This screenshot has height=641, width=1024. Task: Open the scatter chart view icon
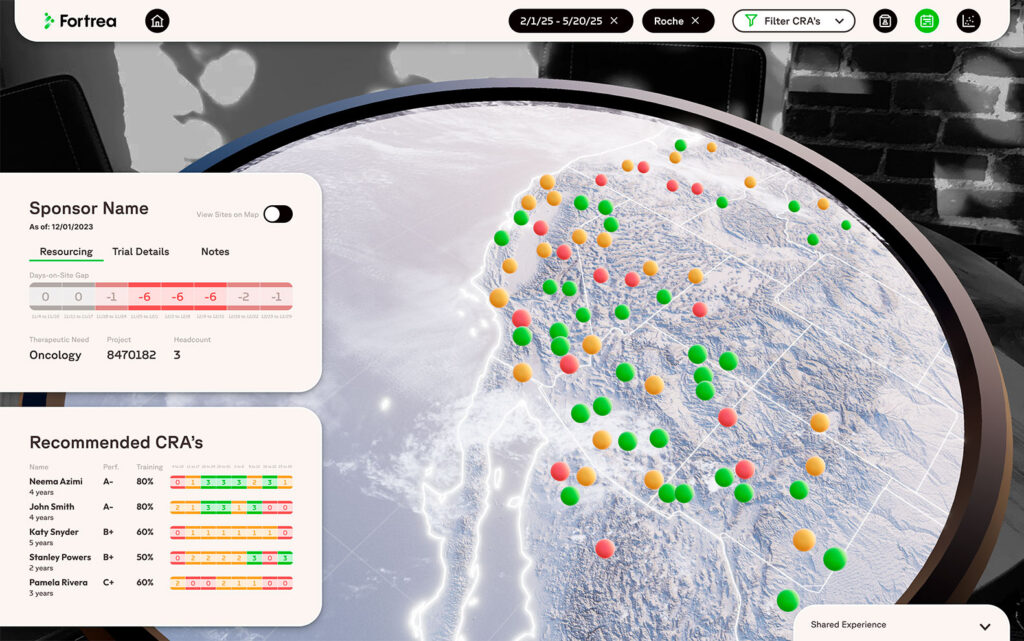click(968, 21)
